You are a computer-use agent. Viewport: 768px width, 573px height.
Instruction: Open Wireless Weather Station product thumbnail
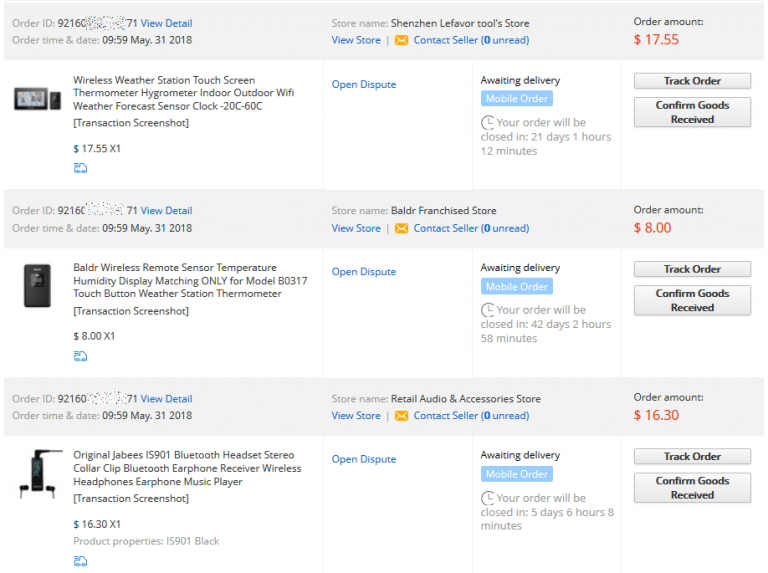pyautogui.click(x=38, y=99)
